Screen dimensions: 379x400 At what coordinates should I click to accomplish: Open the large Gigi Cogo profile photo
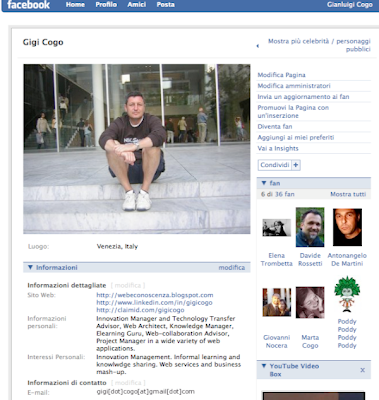pos(137,149)
